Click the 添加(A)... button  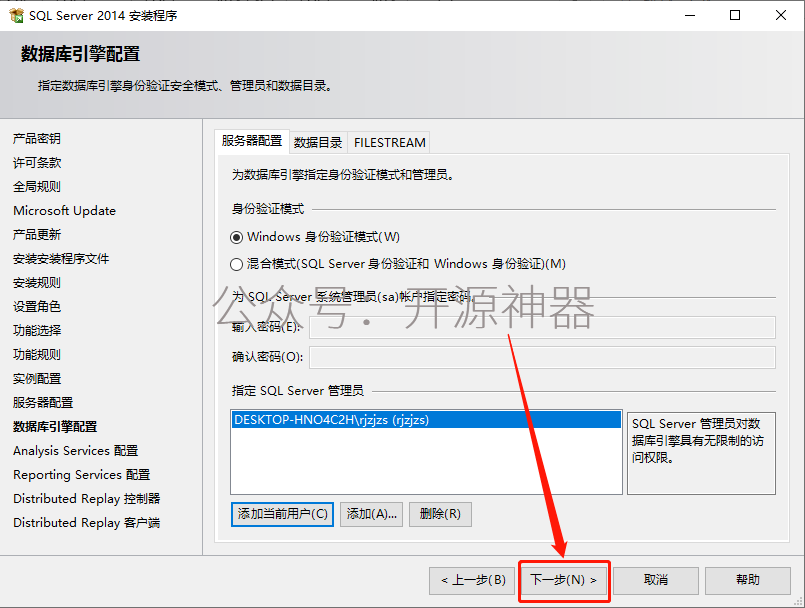click(x=372, y=514)
